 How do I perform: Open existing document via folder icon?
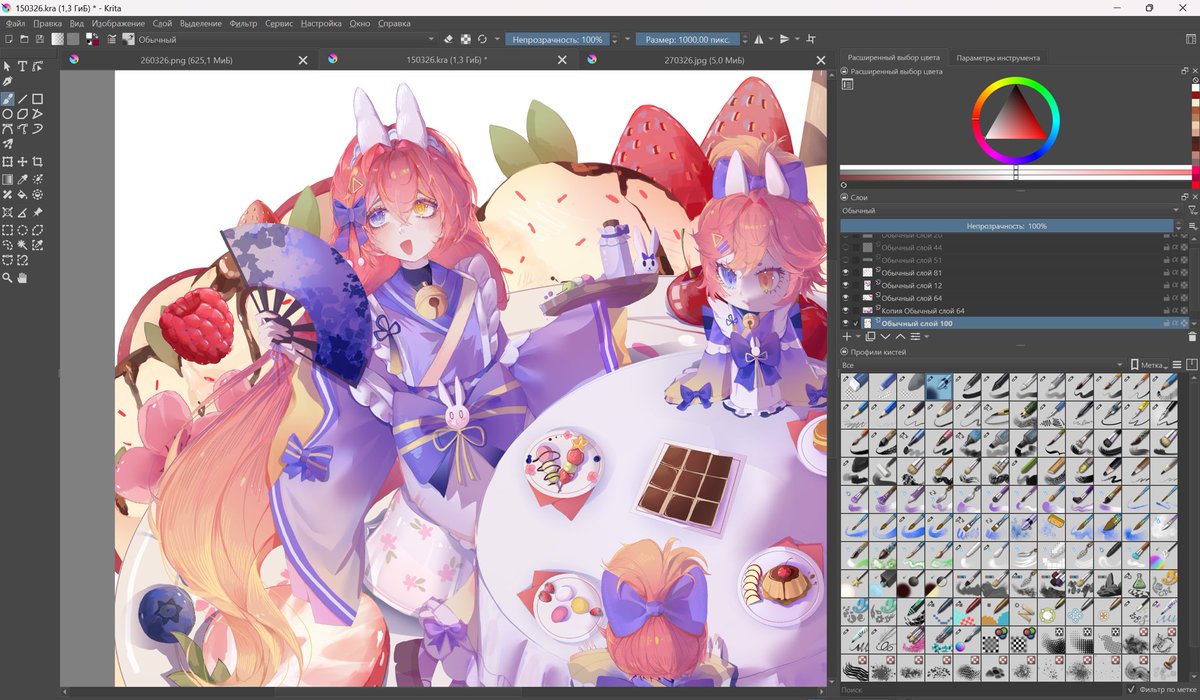(x=23, y=40)
